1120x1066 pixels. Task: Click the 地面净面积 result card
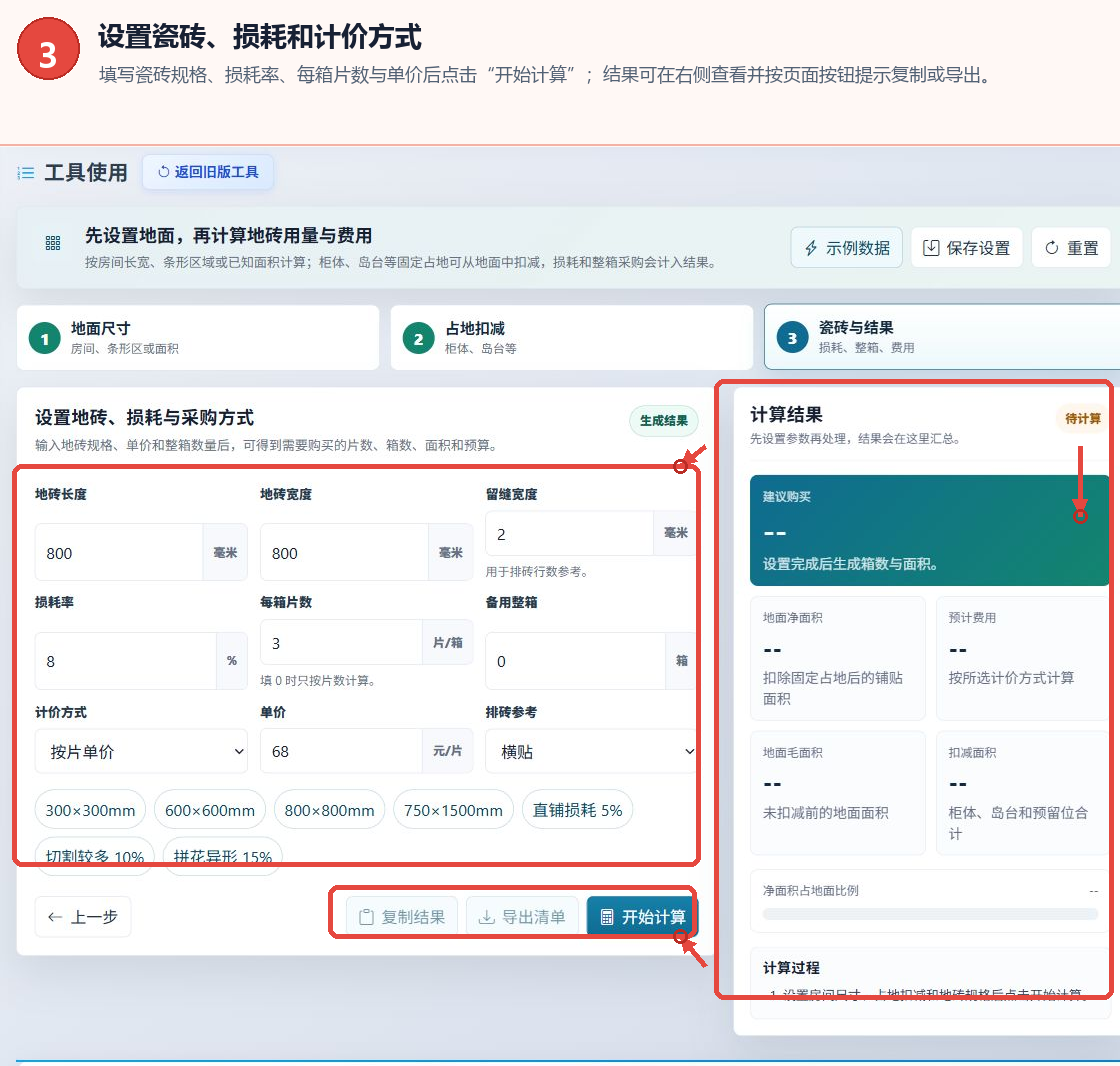838,658
